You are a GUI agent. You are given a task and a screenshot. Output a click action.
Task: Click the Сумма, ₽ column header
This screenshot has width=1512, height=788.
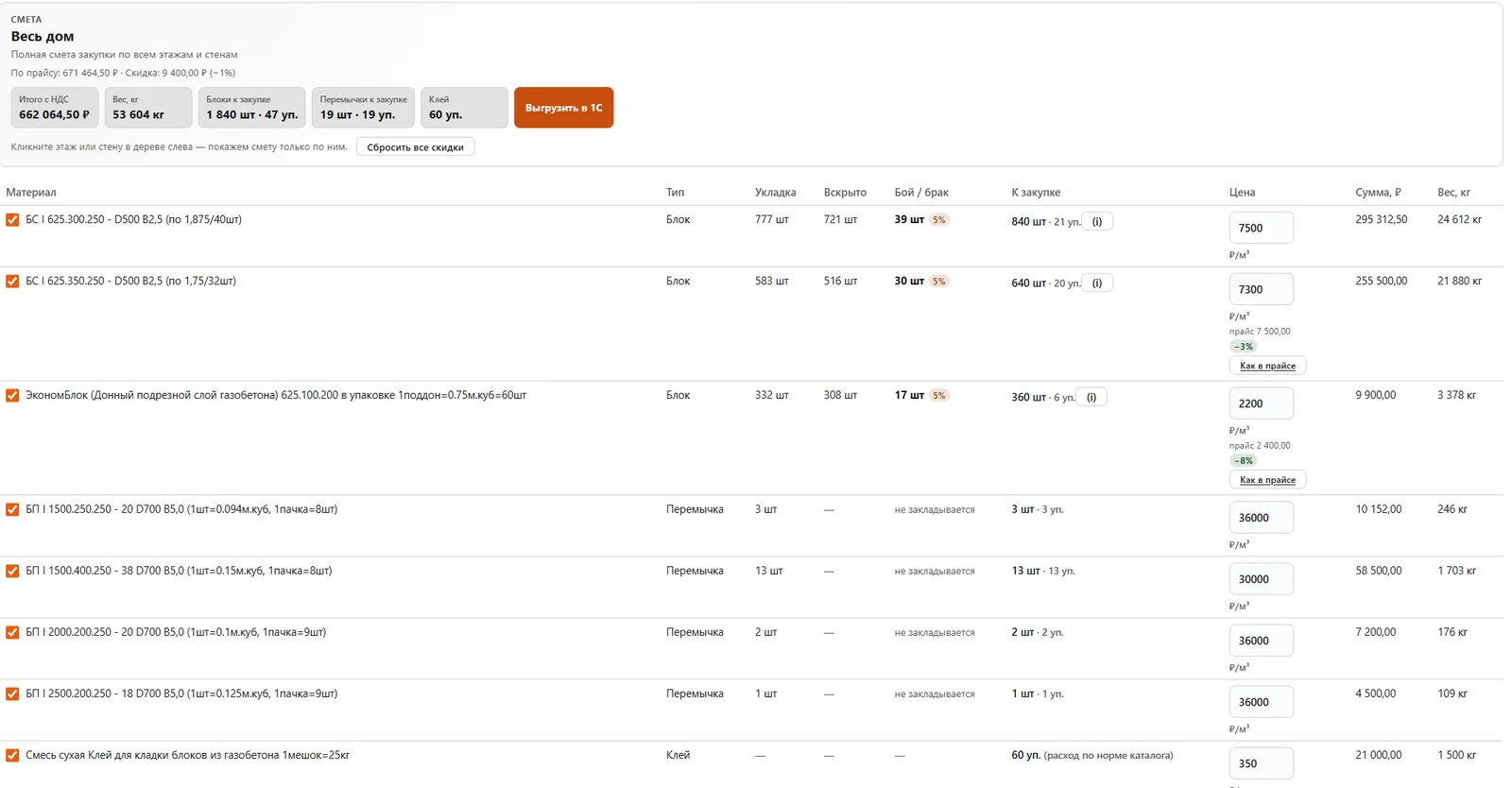click(1378, 193)
